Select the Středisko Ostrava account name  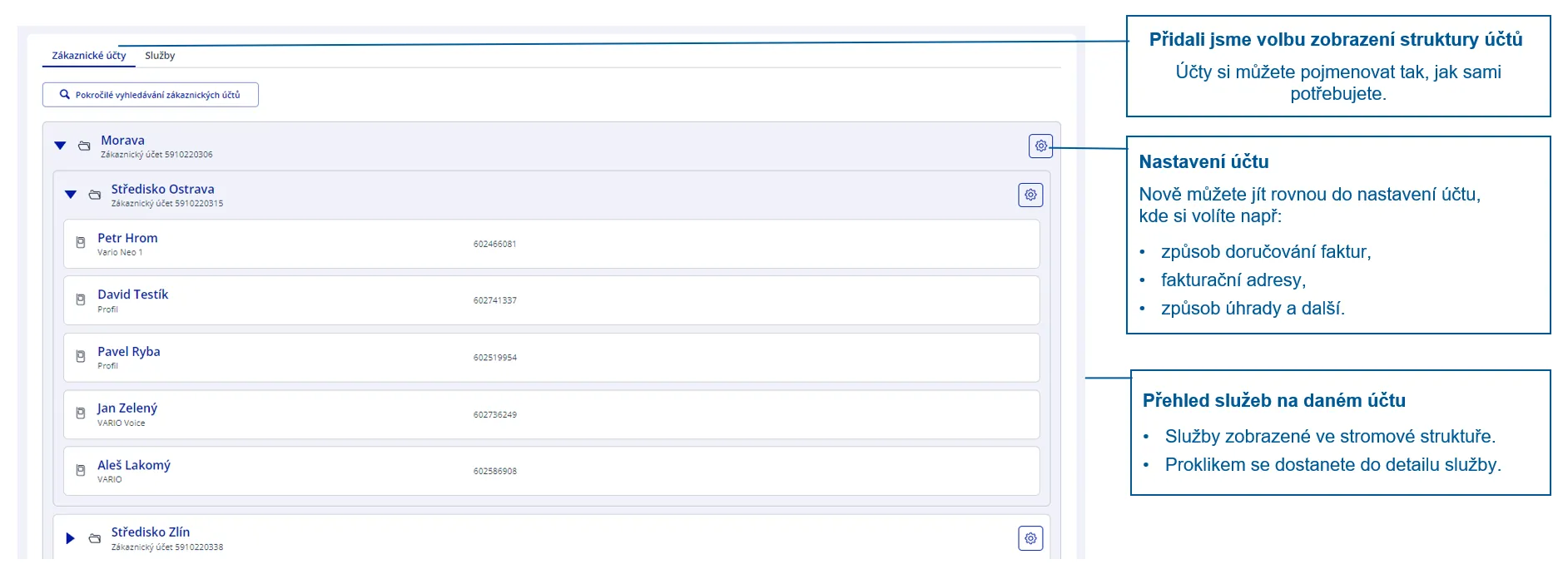[162, 190]
